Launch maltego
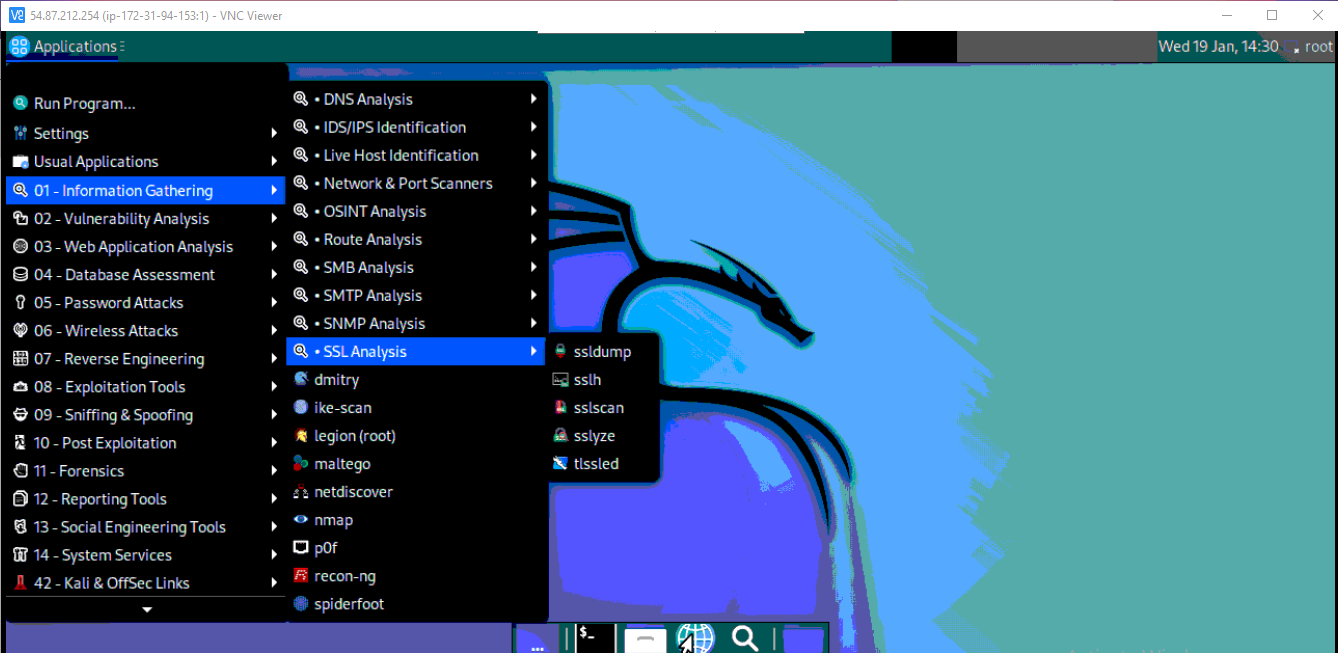This screenshot has width=1338, height=653. coord(417,464)
